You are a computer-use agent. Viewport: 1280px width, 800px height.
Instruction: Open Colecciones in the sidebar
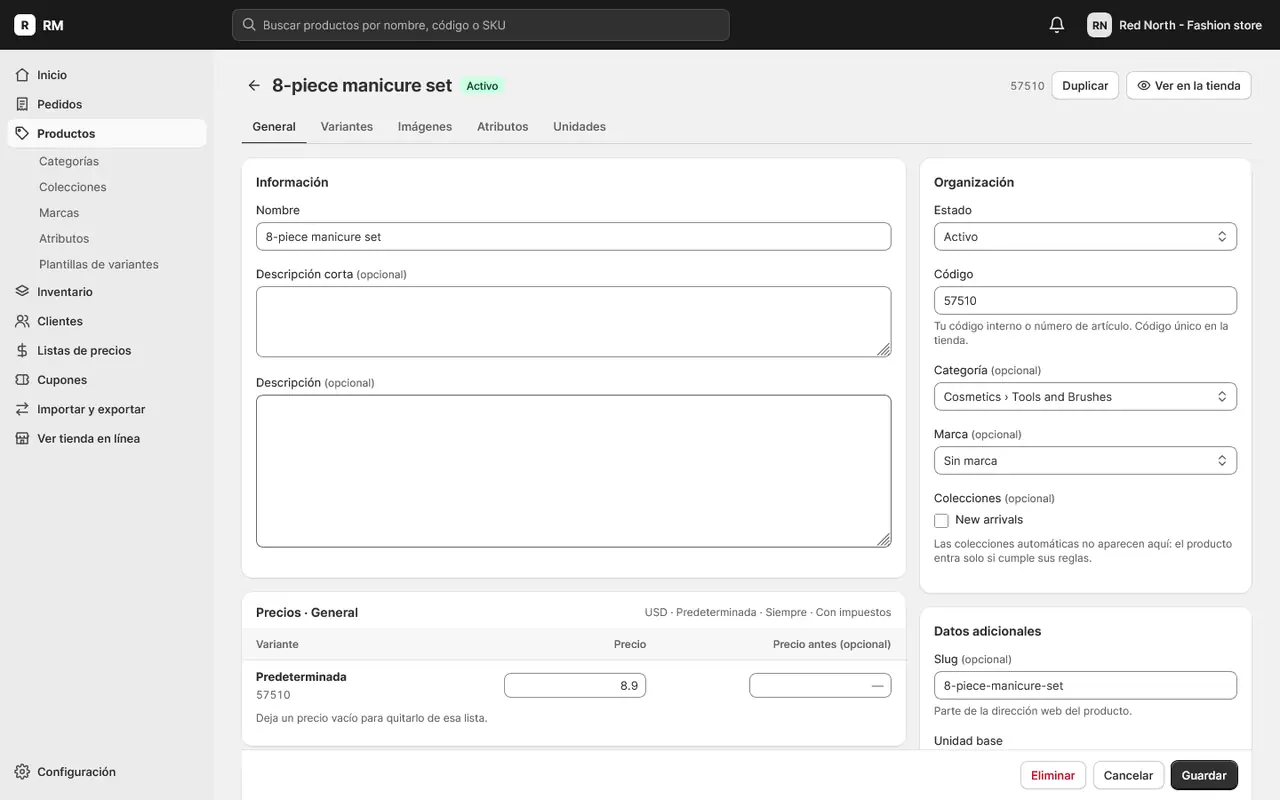pos(73,187)
